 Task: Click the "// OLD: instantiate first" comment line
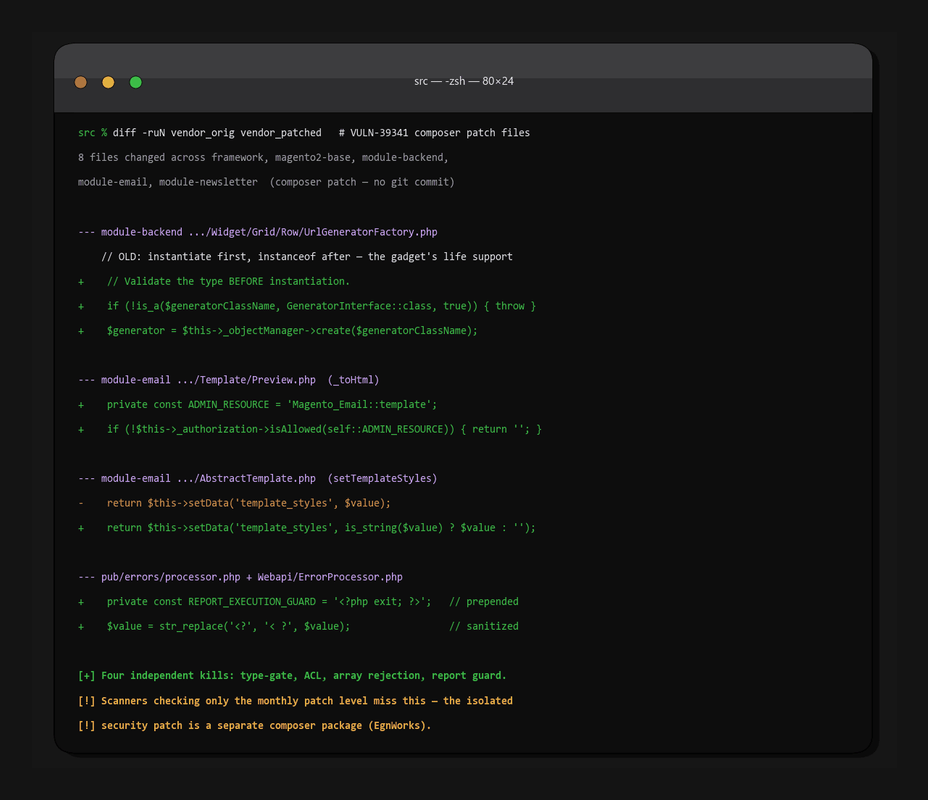coord(307,257)
